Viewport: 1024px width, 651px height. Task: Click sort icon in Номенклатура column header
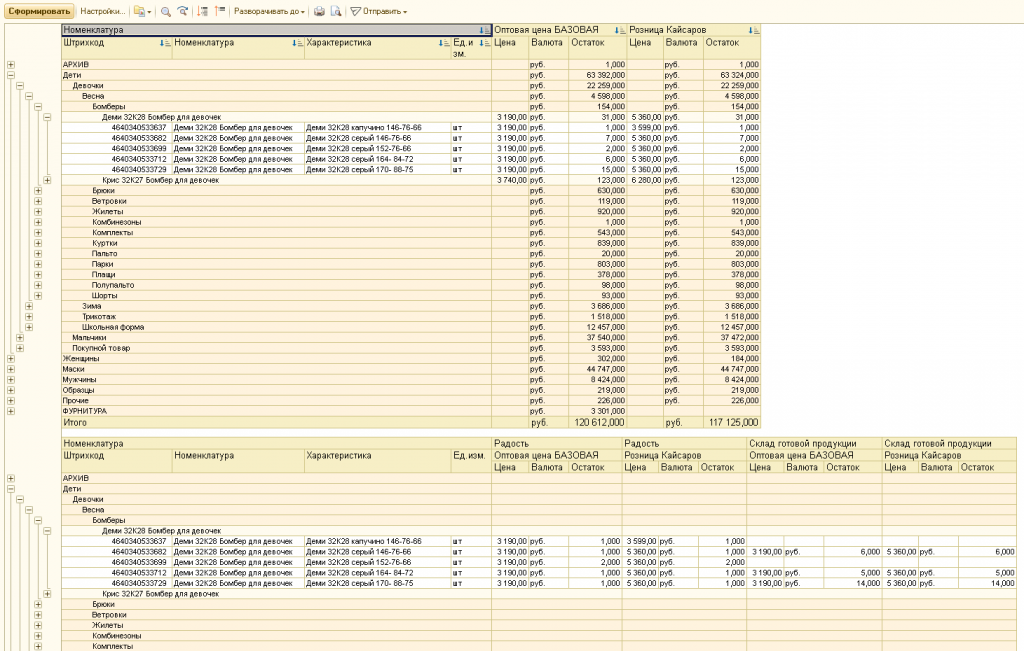coord(297,43)
